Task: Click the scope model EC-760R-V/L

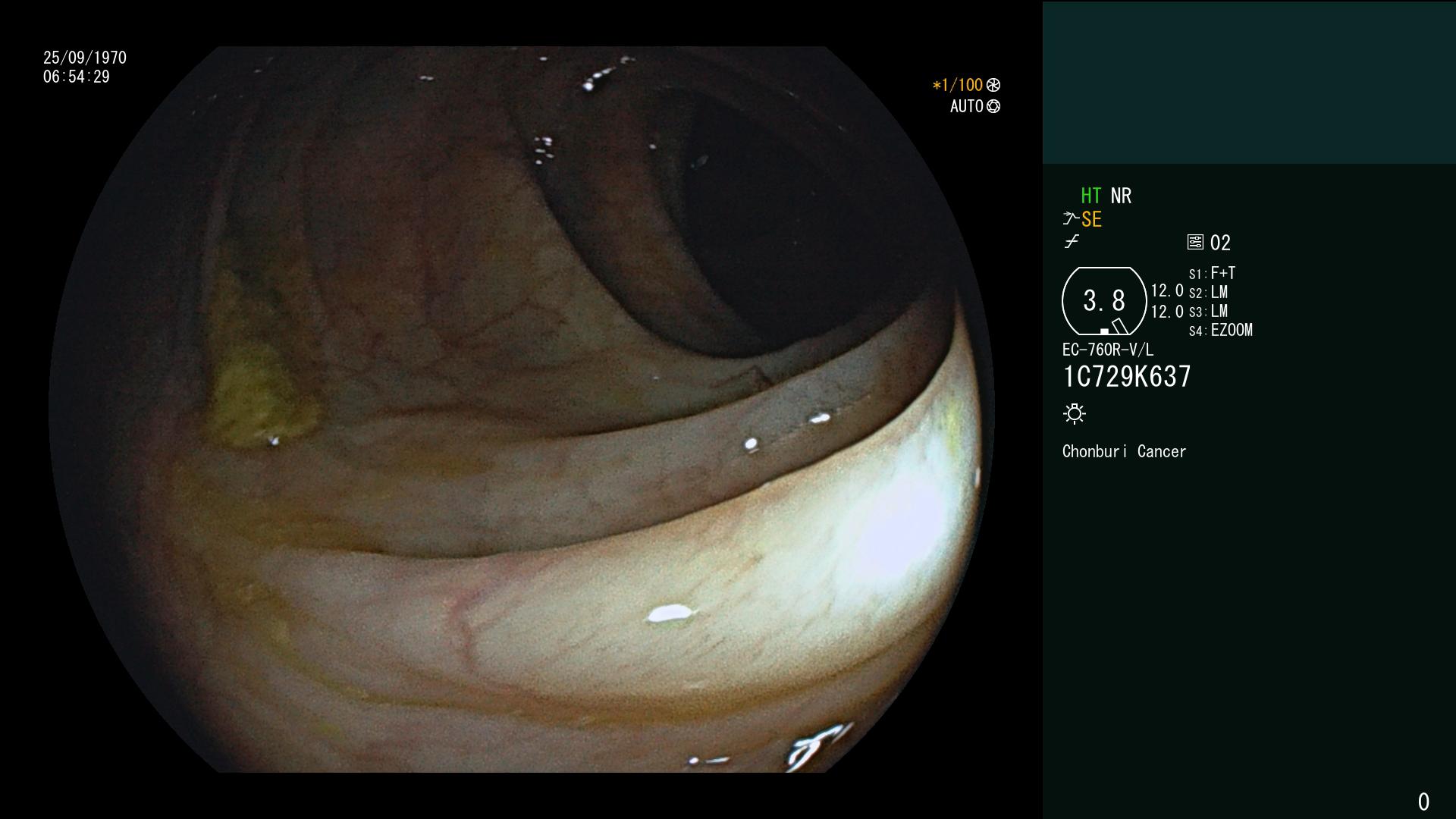Action: pos(1108,350)
